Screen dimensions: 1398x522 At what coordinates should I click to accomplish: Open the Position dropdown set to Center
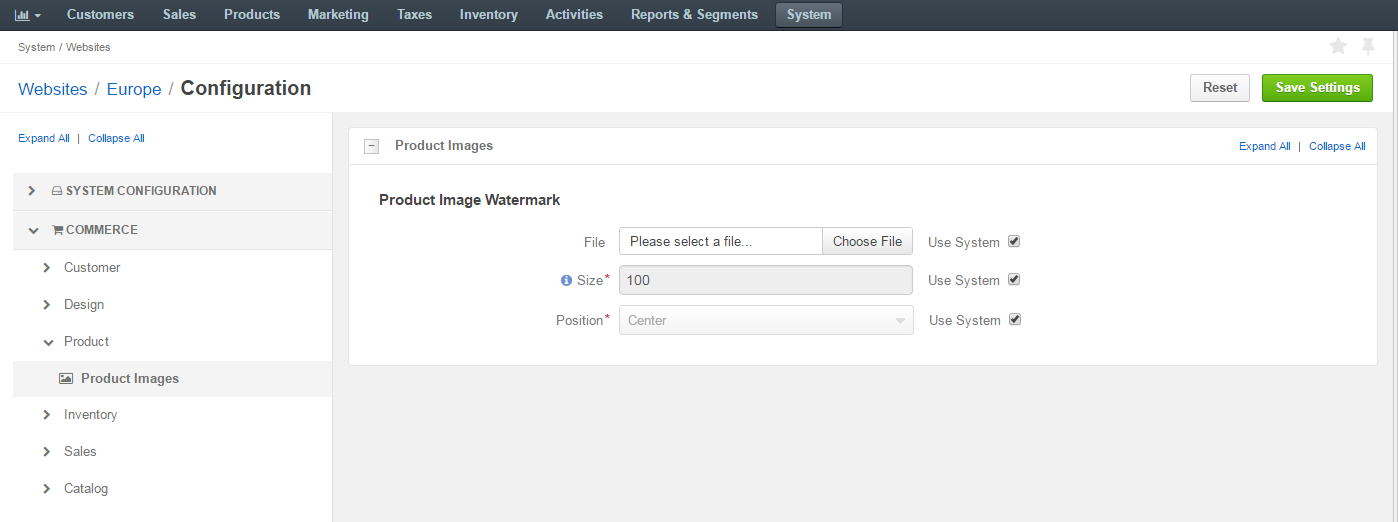766,320
